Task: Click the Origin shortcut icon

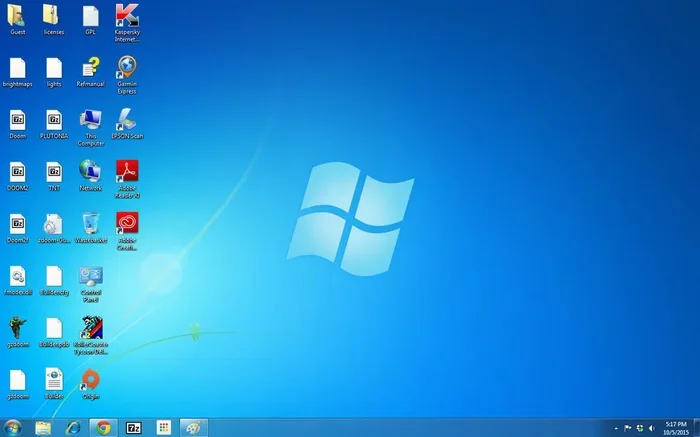Action: (x=91, y=380)
